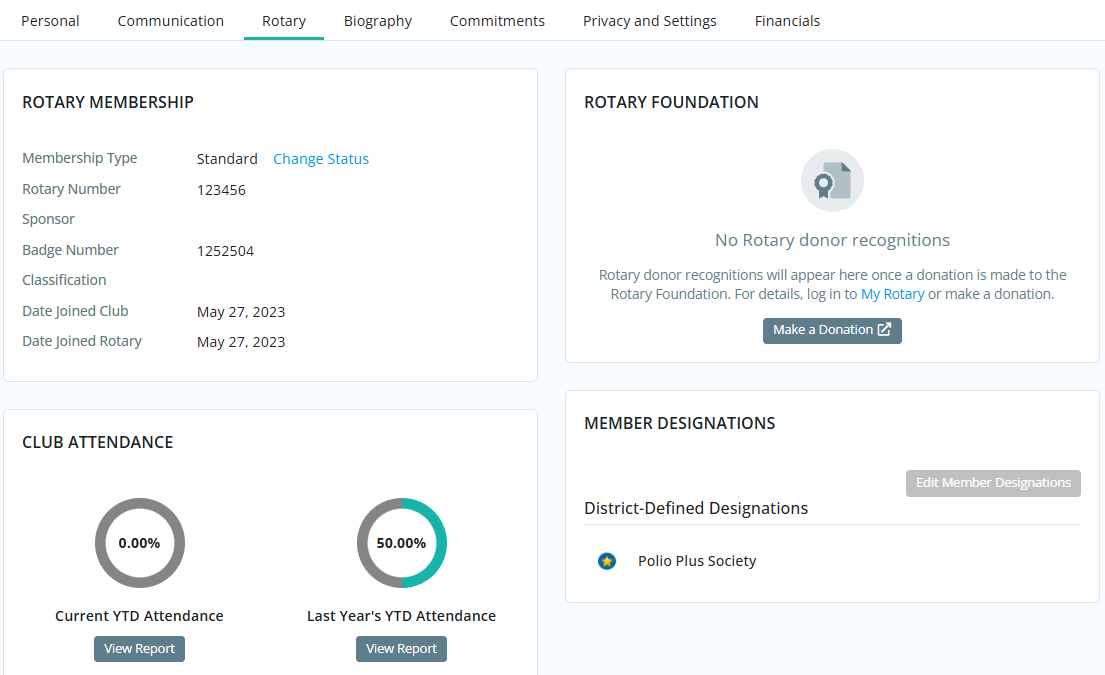Select the Rotary tab
The image size is (1105, 675).
(284, 21)
